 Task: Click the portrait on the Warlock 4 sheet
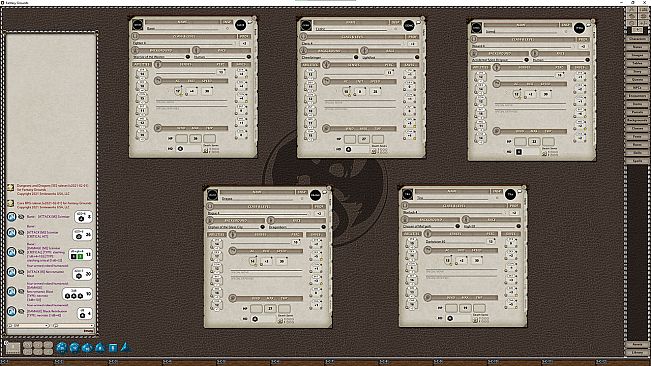tap(407, 194)
